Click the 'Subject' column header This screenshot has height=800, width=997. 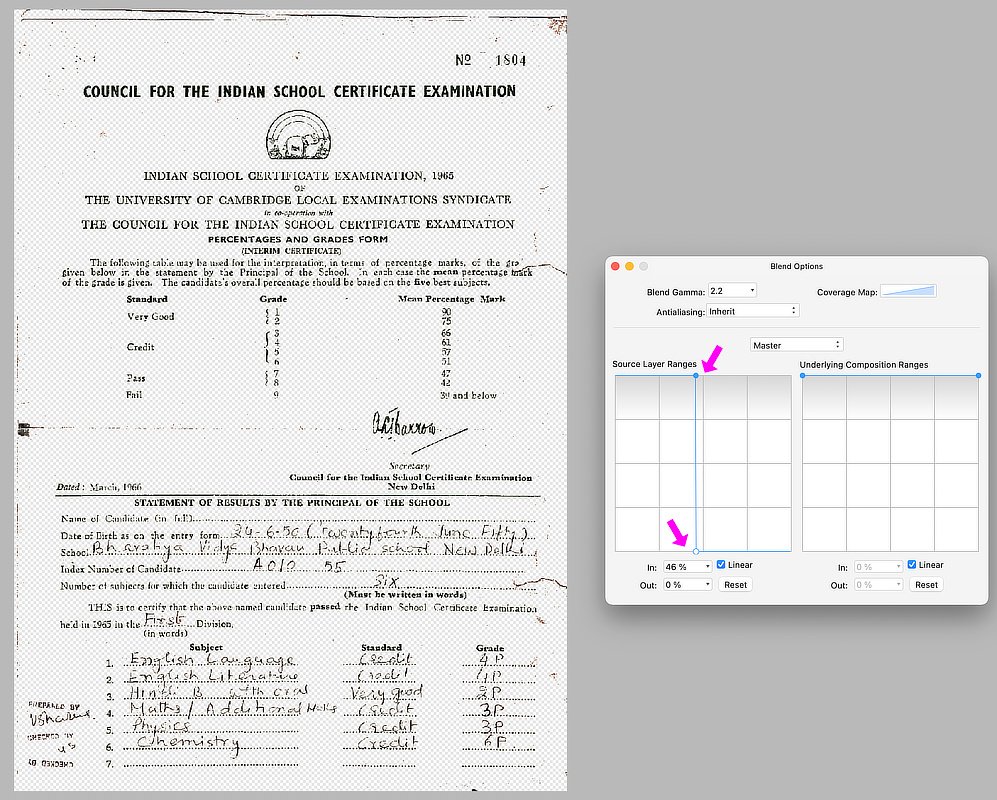tap(205, 647)
